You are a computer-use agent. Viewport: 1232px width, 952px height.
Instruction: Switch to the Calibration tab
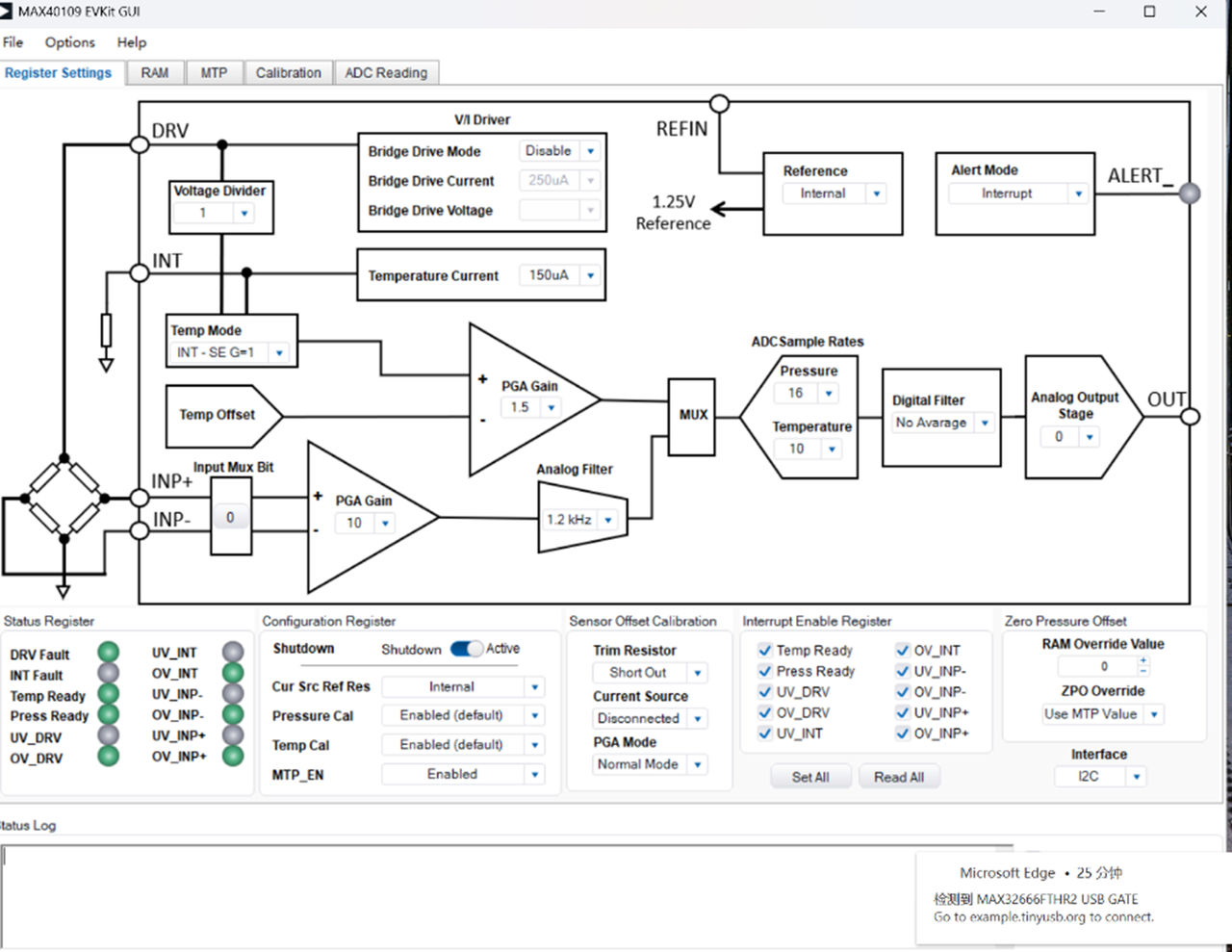pos(288,73)
